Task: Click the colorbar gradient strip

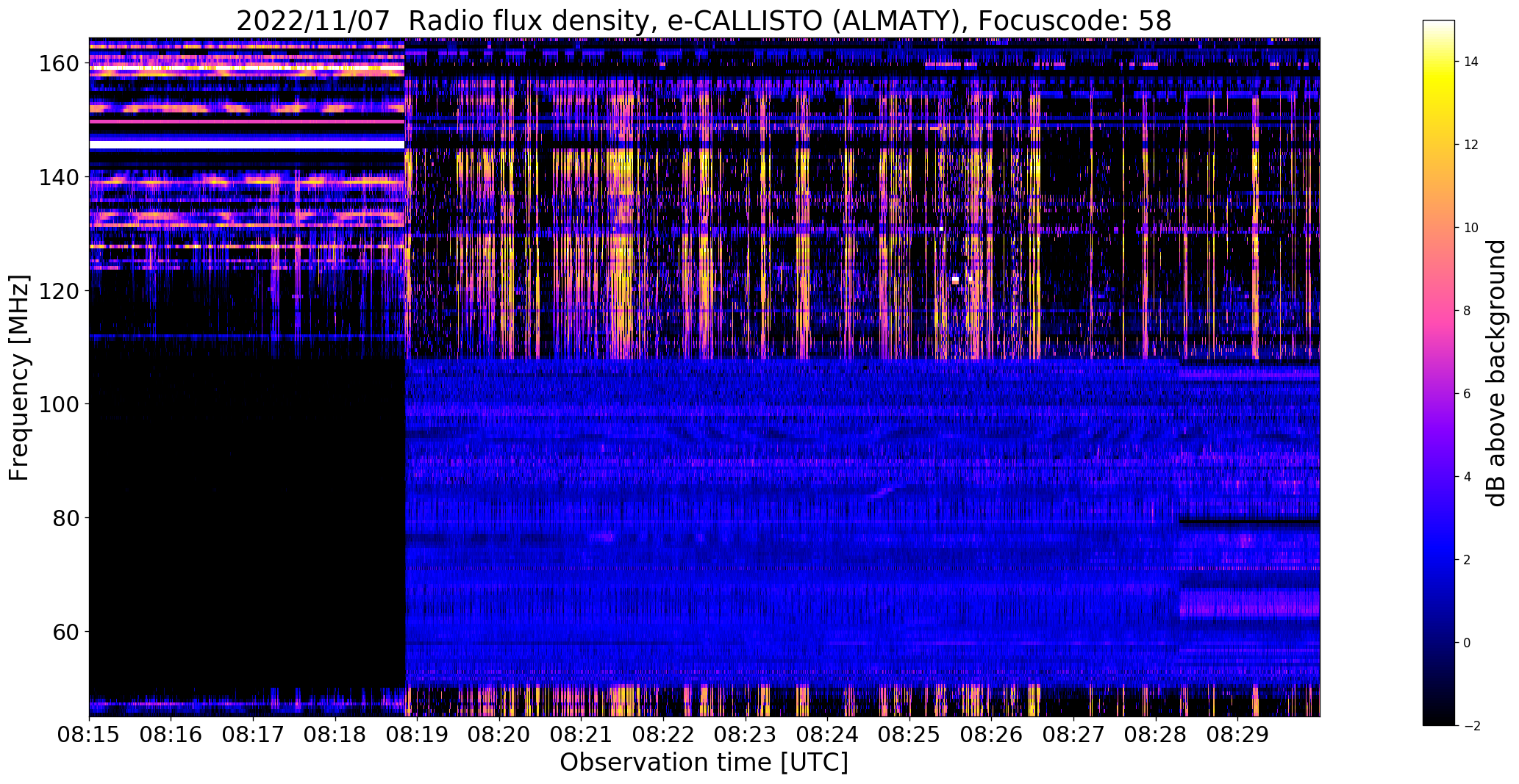Action: [1439, 373]
